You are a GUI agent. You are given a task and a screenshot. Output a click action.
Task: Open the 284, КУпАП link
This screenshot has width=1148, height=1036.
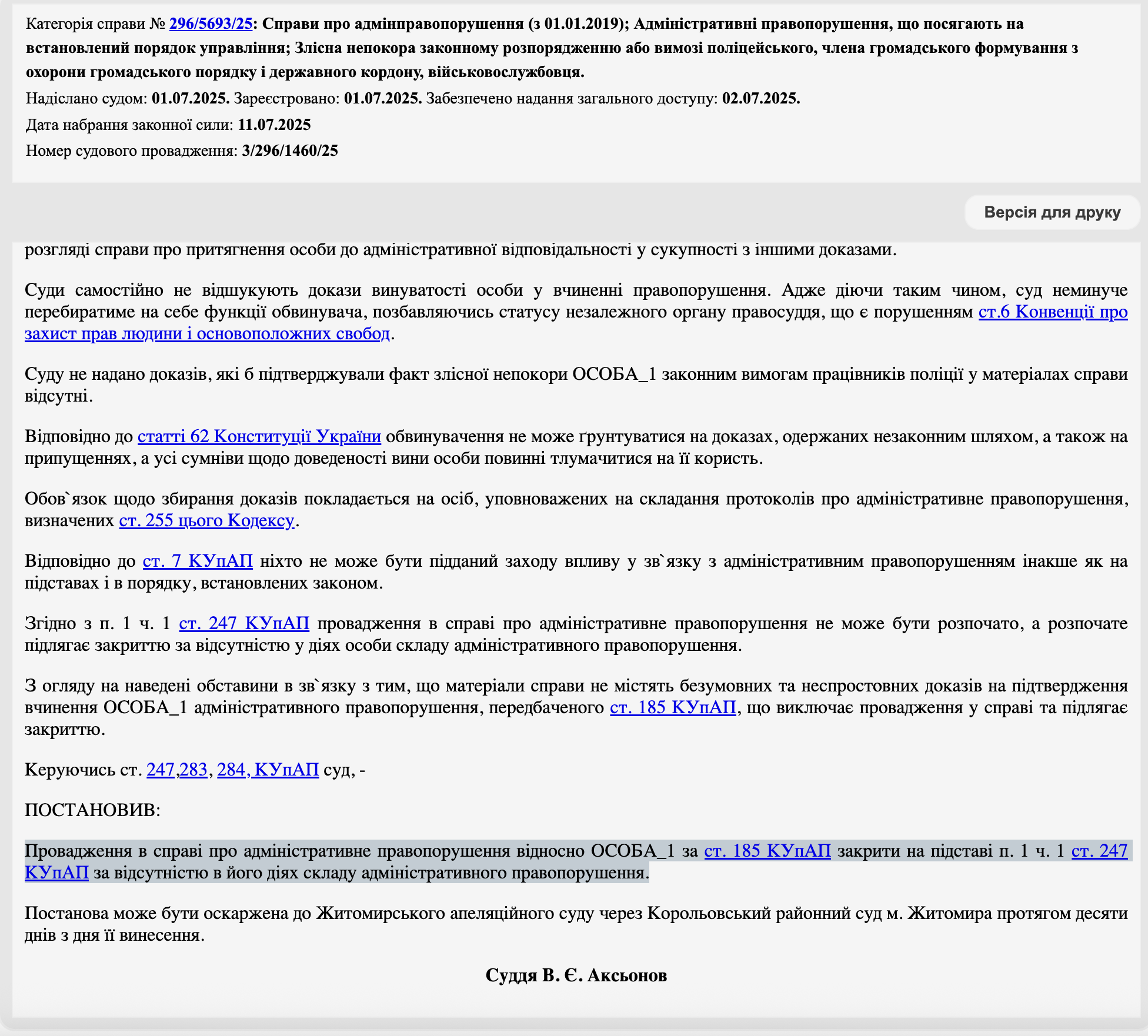tap(268, 770)
